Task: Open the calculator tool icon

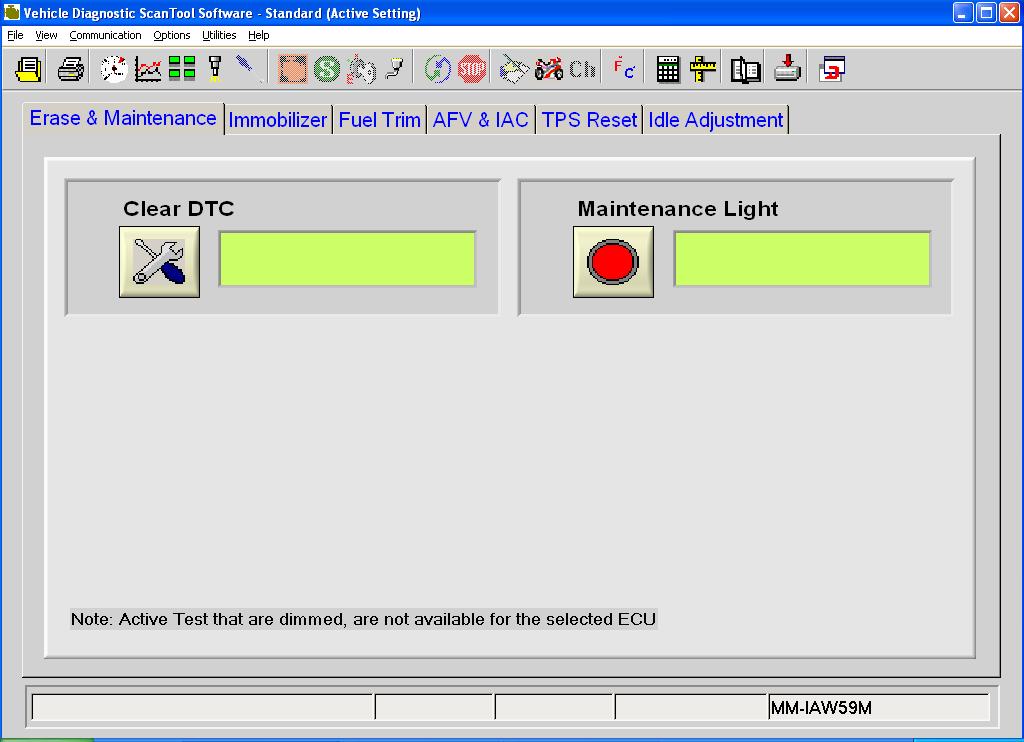Action: click(668, 69)
